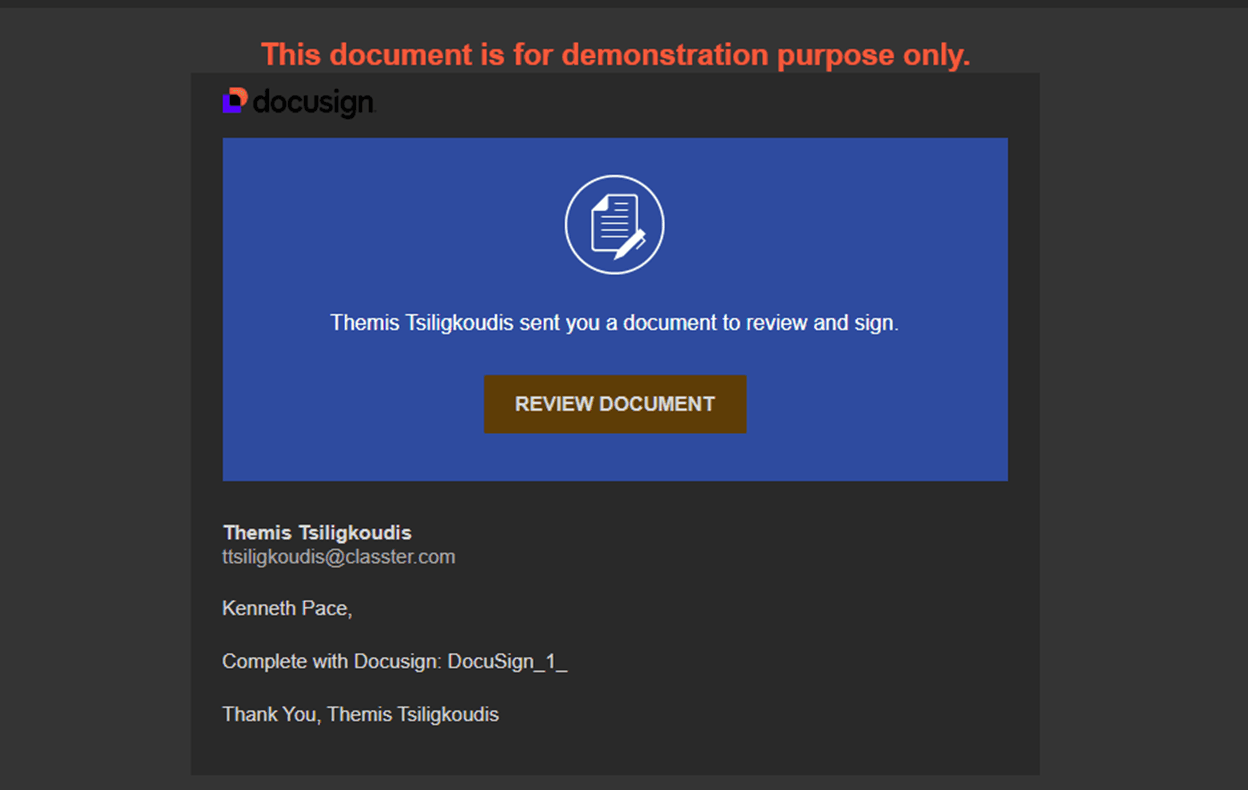The height and width of the screenshot is (790, 1248).
Task: Click the document-and-pen signing icon
Action: [615, 225]
